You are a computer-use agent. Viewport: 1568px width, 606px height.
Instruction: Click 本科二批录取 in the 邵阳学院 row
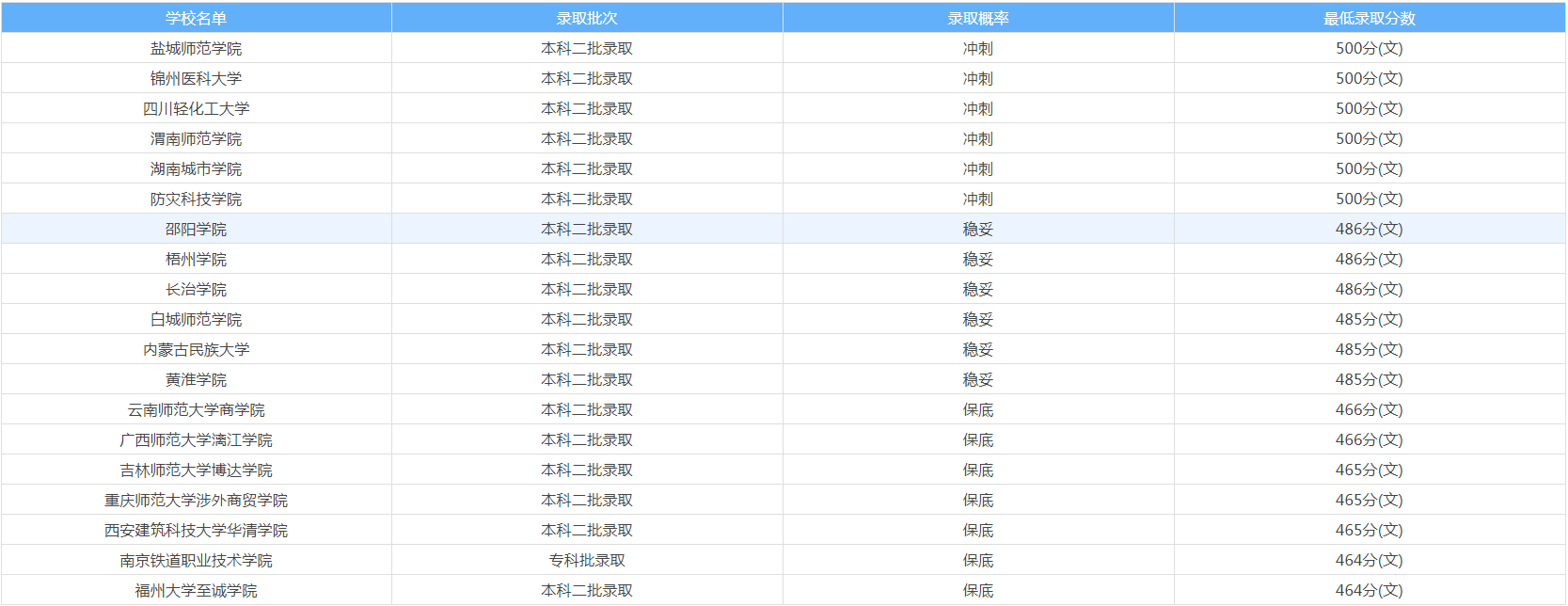tap(587, 229)
